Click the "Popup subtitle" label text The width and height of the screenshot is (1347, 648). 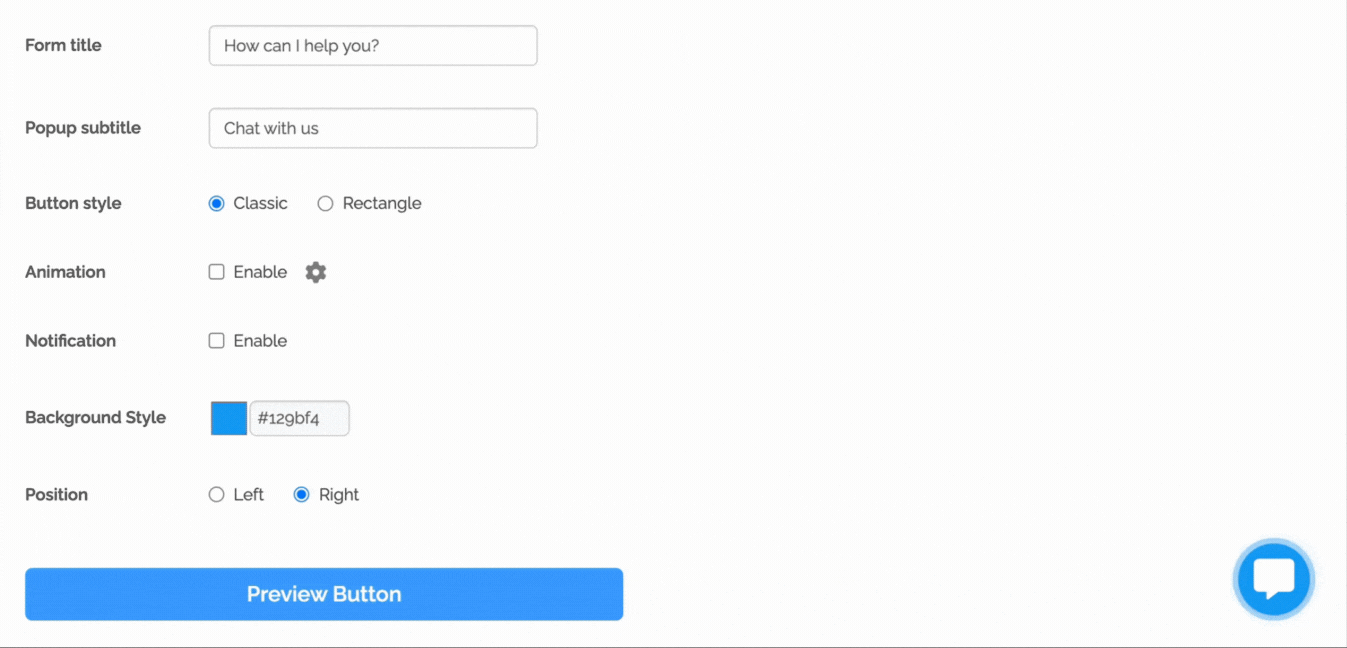click(83, 128)
